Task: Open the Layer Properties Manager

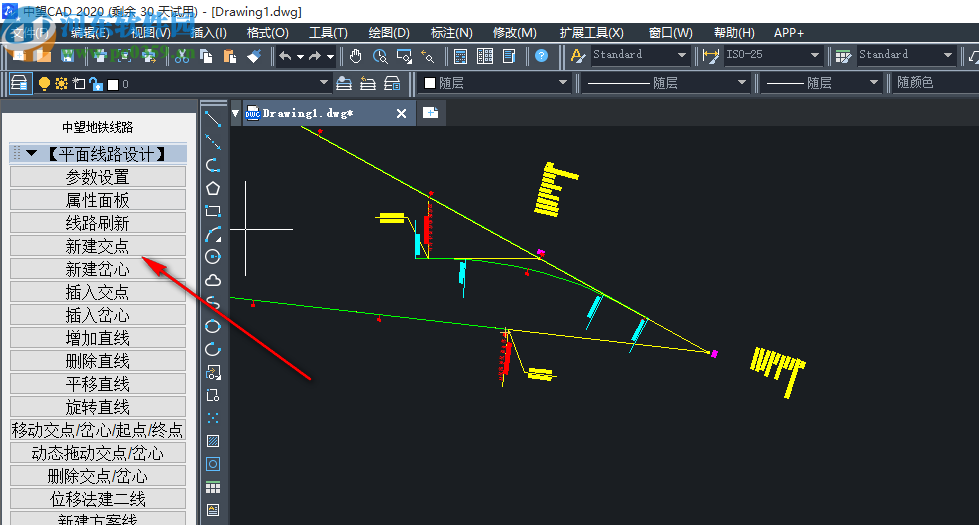Action: click(x=19, y=83)
